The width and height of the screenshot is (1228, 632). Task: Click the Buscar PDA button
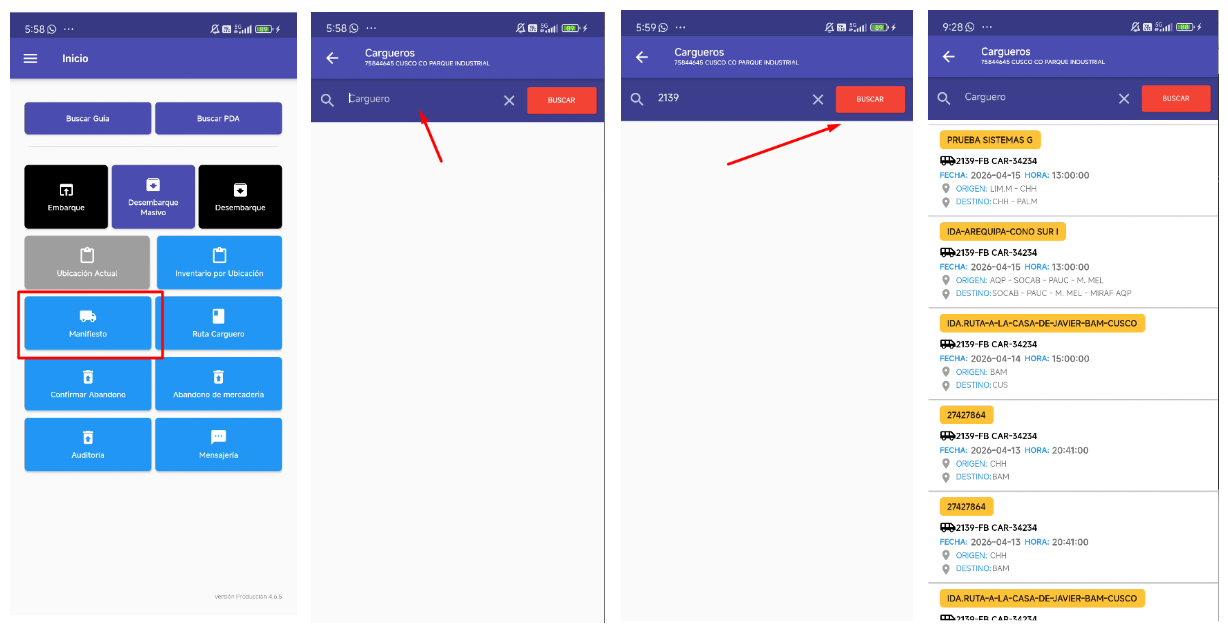pos(218,118)
